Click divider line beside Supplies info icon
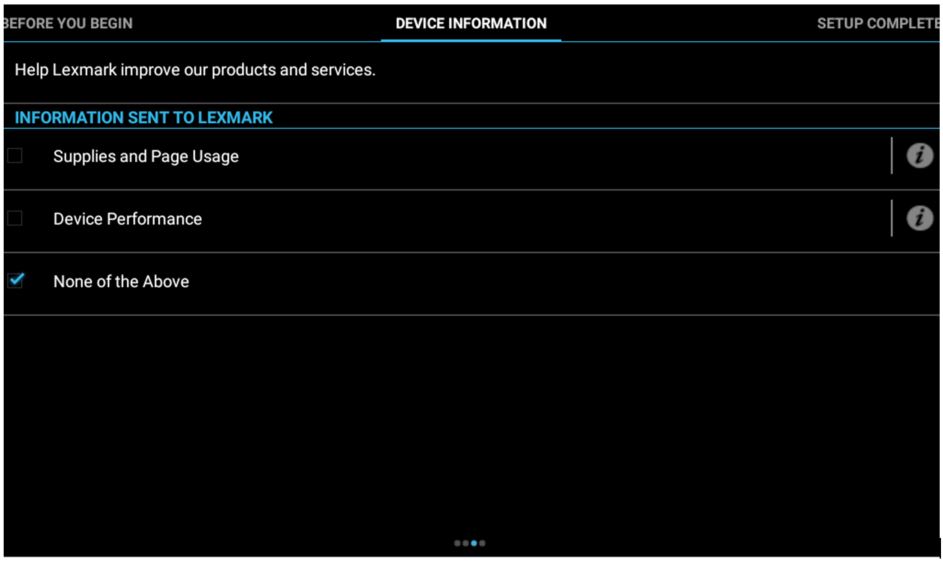This screenshot has width=943, height=563. (891, 156)
